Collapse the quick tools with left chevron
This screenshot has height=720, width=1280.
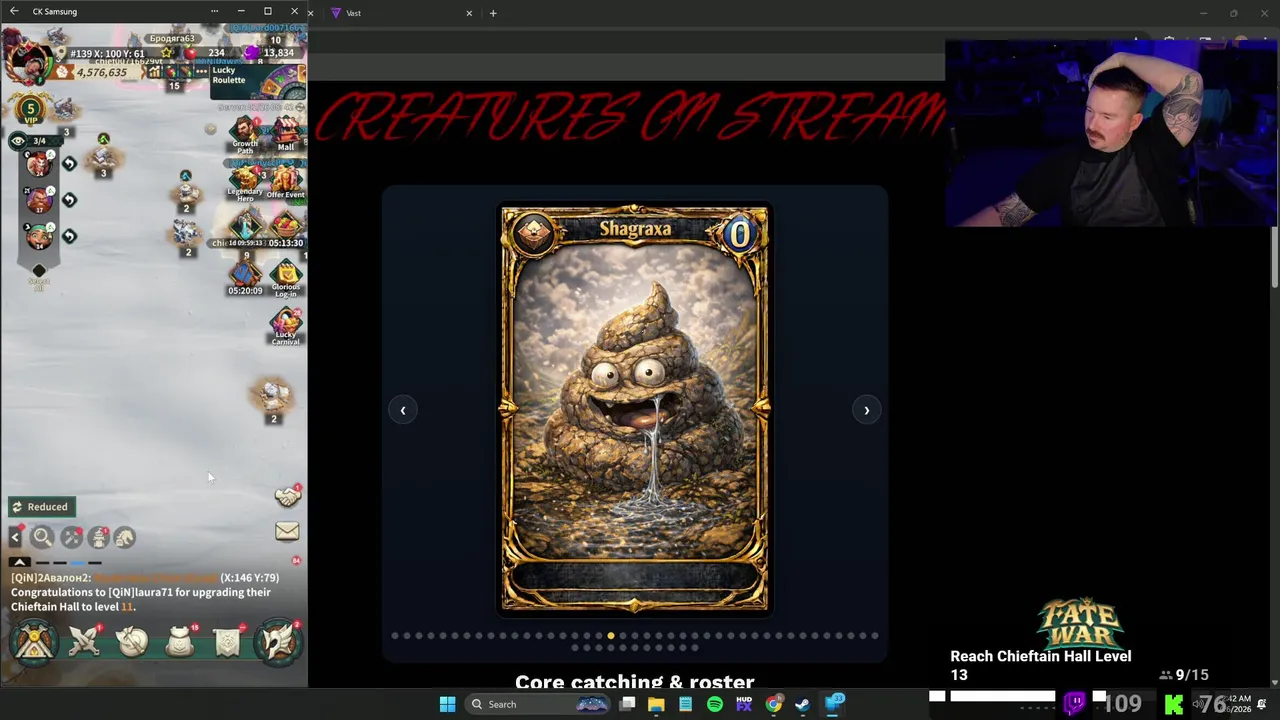pos(15,538)
